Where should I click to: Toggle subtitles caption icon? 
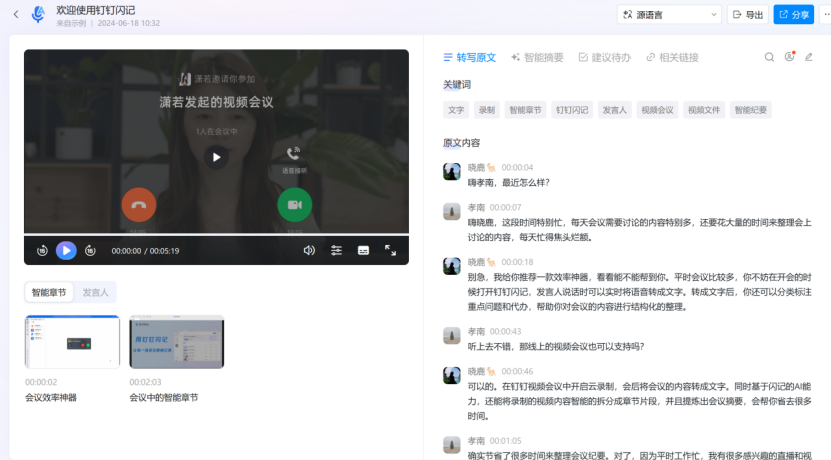(x=363, y=250)
